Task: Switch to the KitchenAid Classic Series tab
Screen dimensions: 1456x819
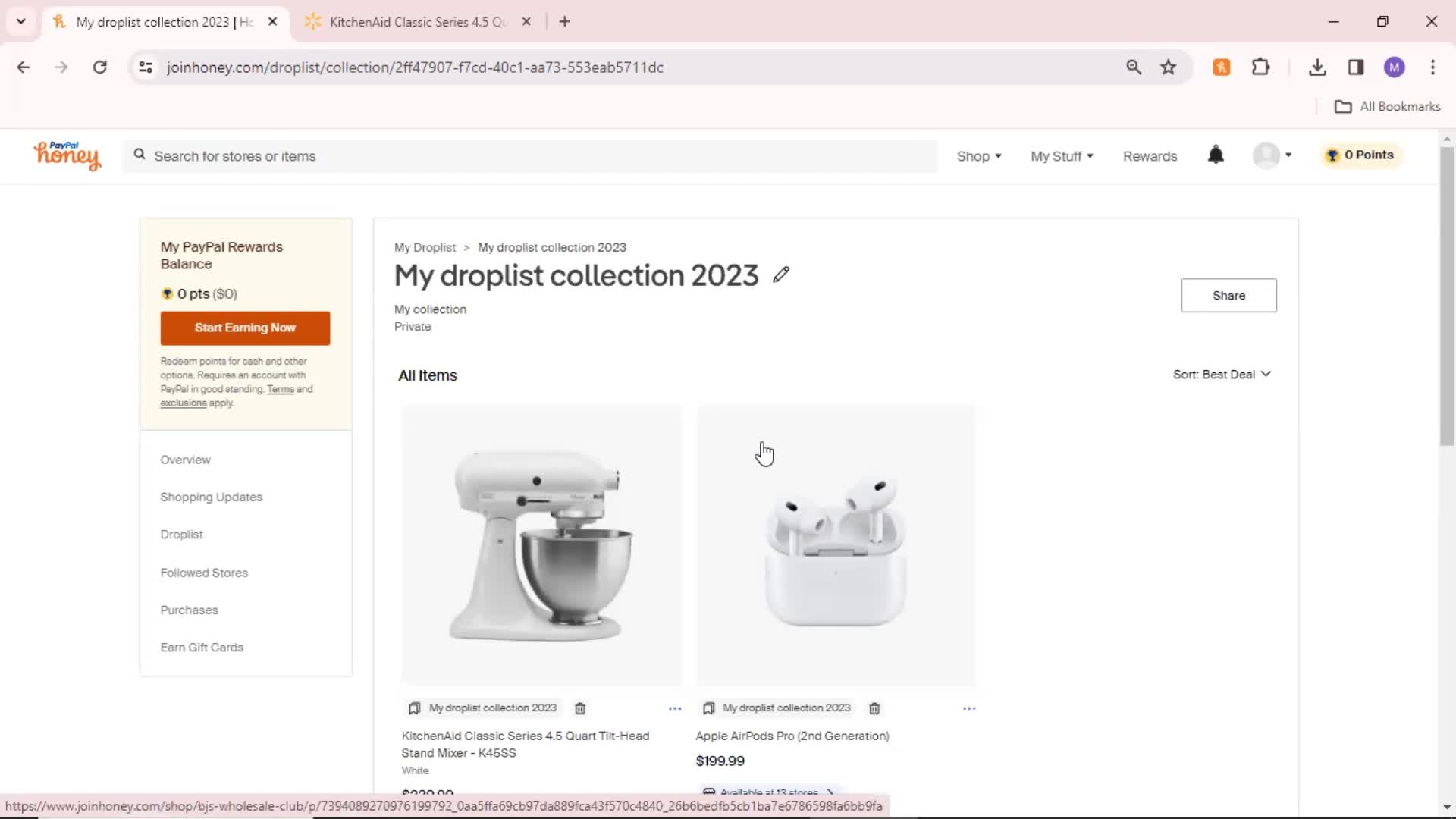Action: (x=417, y=21)
